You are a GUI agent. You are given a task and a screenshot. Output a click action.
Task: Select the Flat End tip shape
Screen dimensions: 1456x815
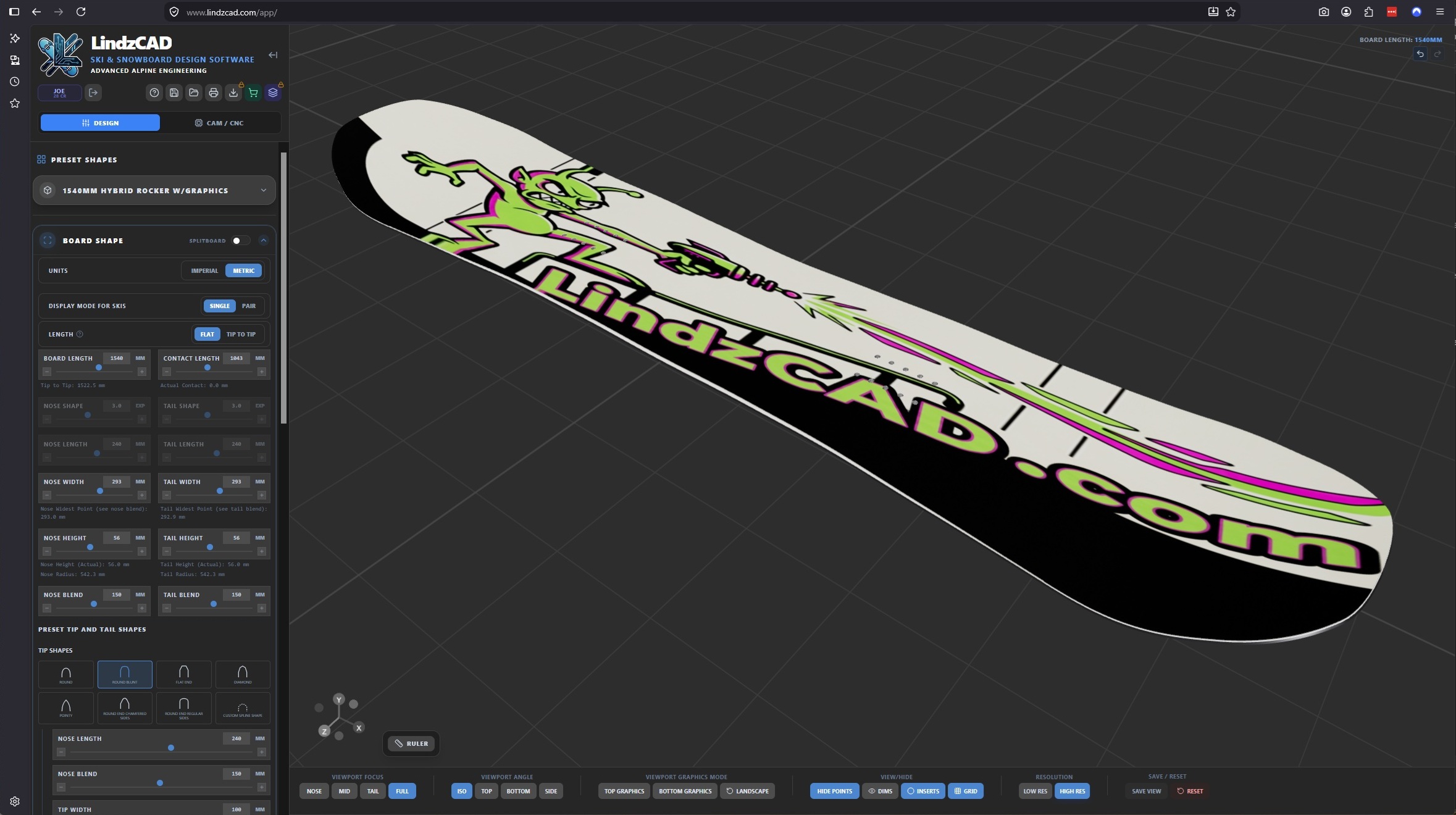(184, 674)
